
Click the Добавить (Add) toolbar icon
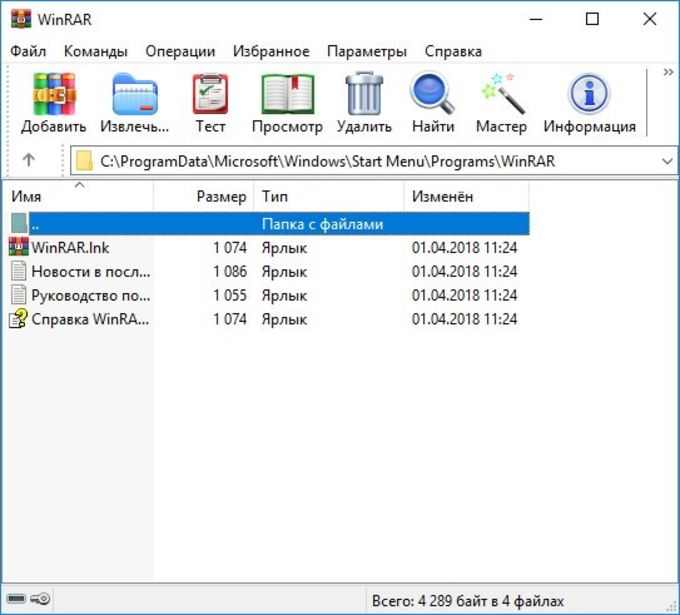tap(54, 94)
